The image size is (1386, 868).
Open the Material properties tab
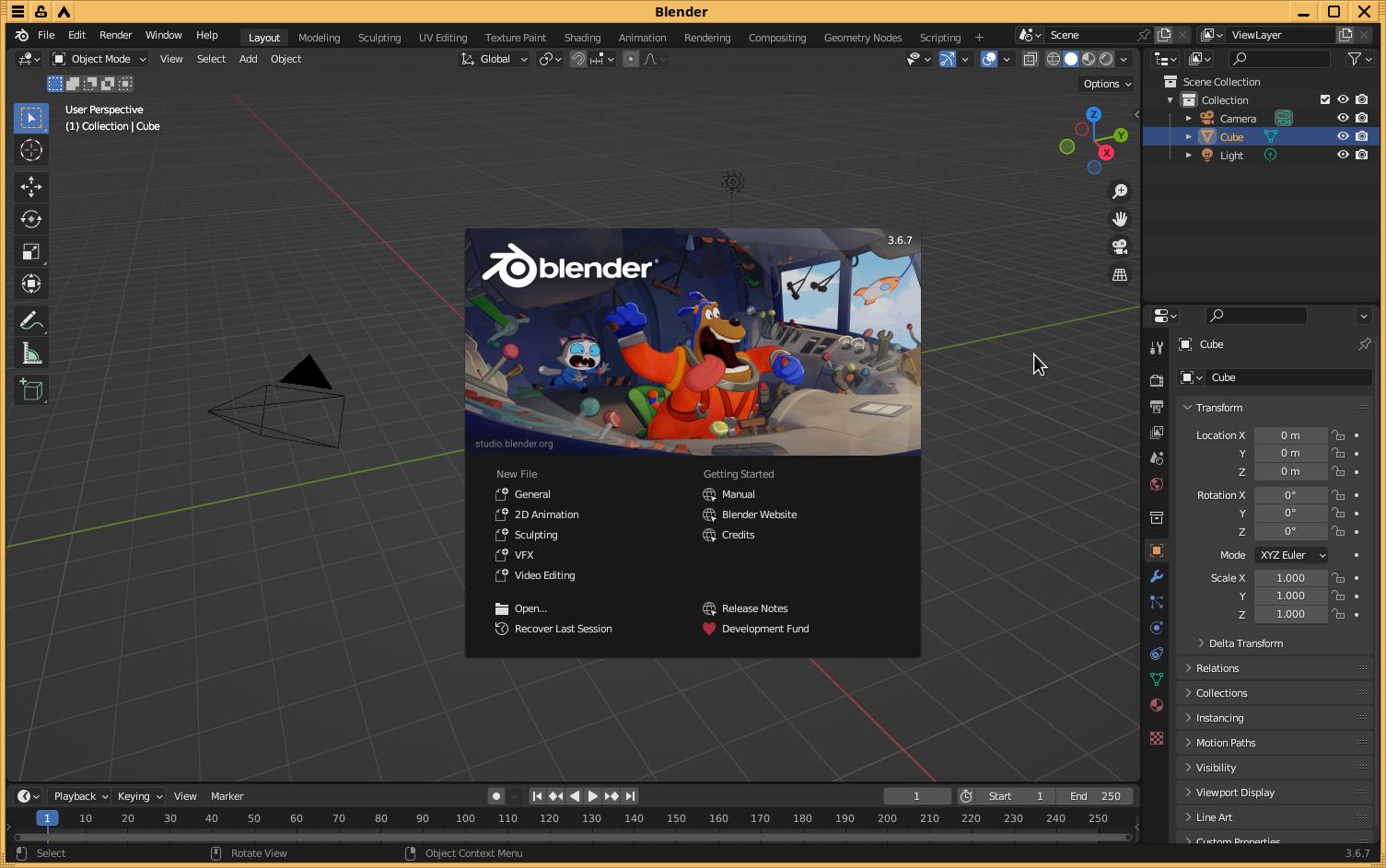click(x=1157, y=705)
